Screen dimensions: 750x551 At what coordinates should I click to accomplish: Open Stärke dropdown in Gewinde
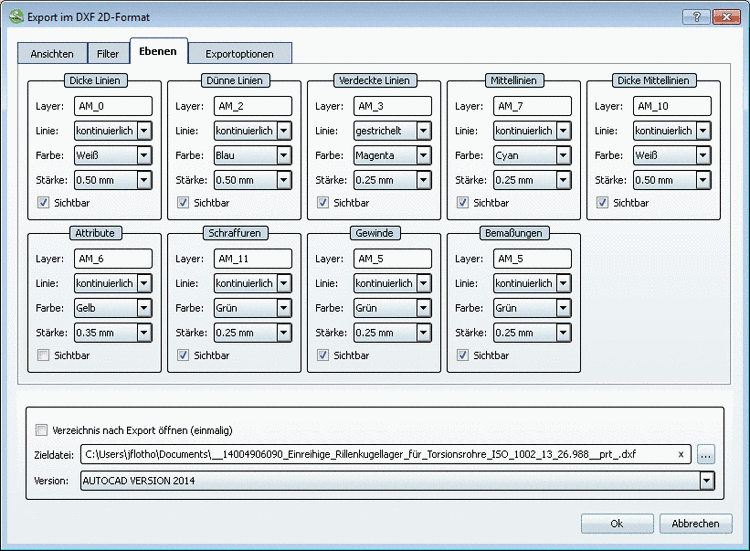point(393,333)
